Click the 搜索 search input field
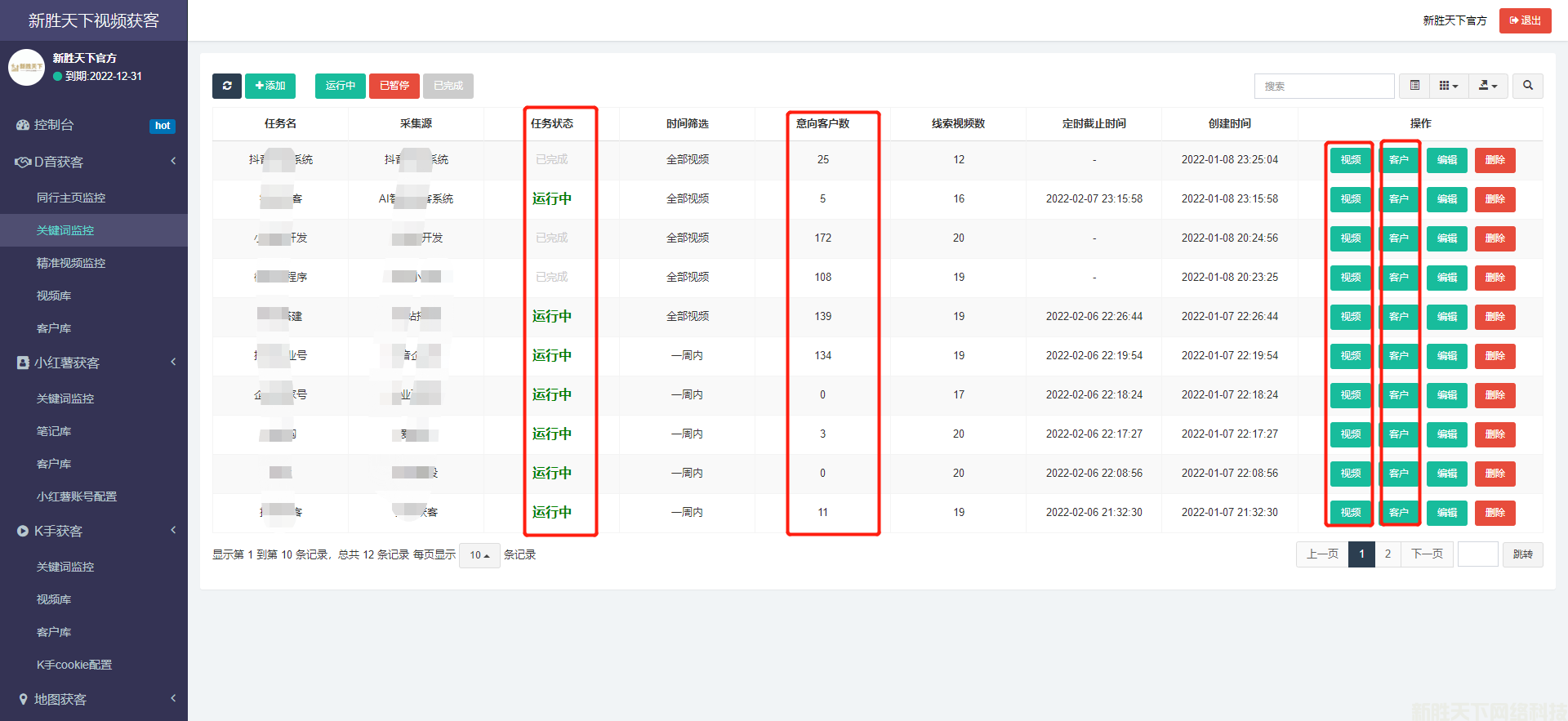 click(x=1324, y=86)
